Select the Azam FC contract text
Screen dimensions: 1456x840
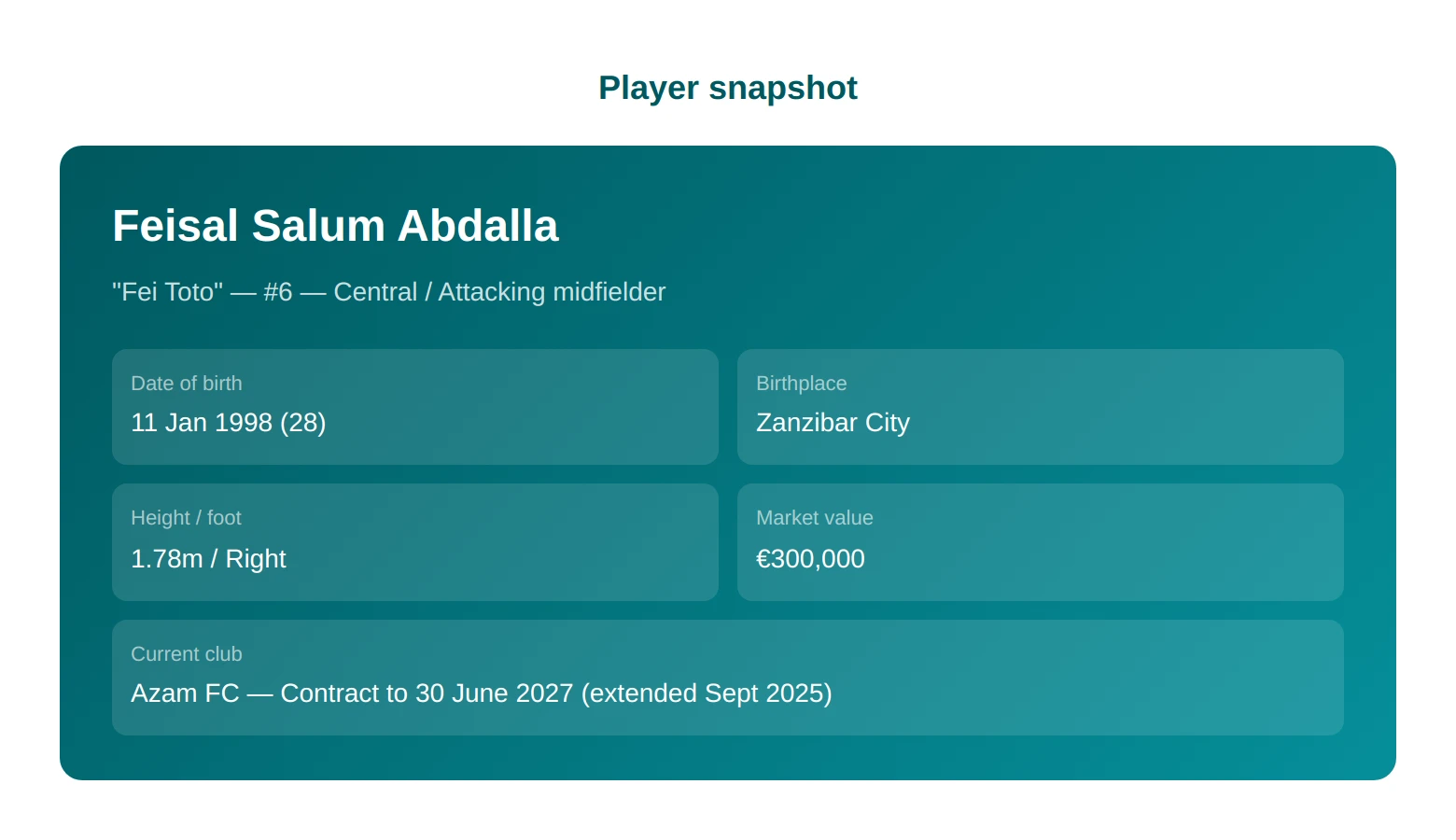click(482, 693)
